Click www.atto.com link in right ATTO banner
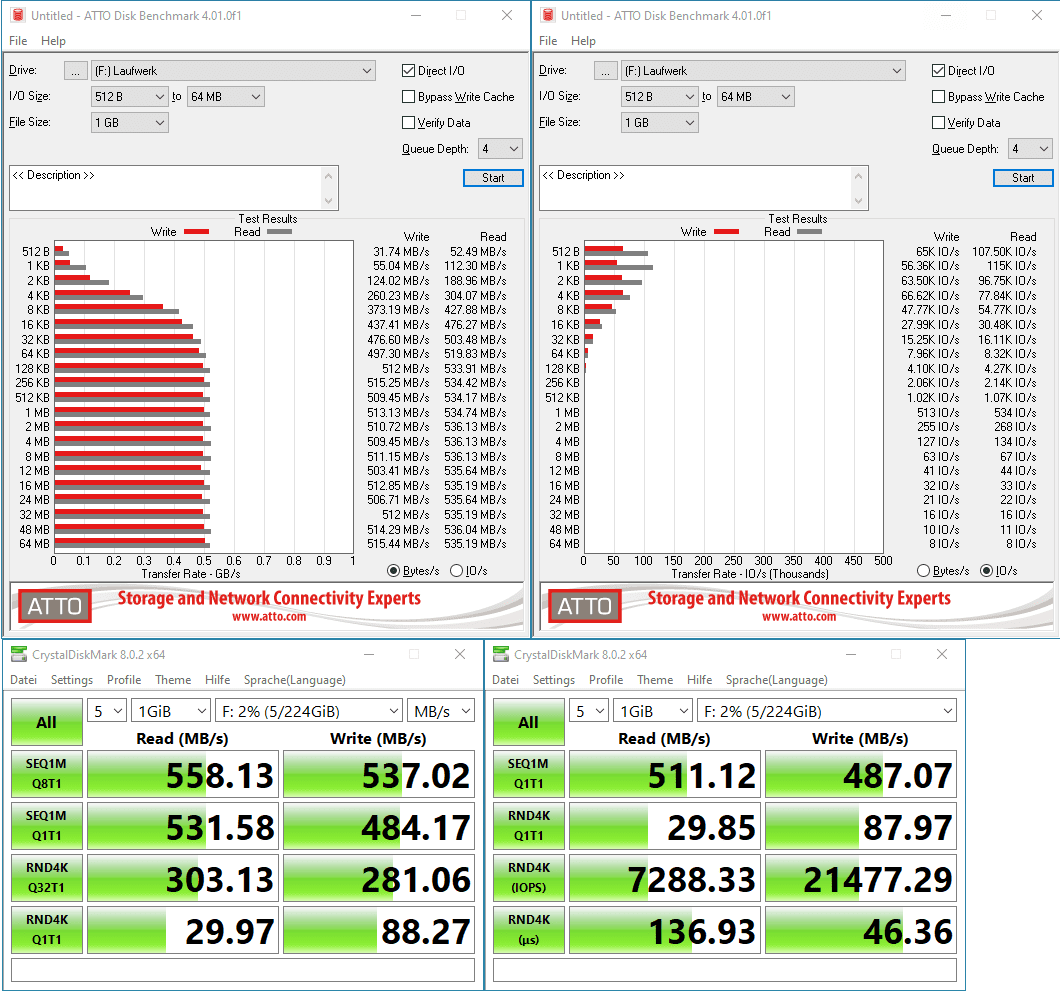1060x991 pixels. (799, 617)
